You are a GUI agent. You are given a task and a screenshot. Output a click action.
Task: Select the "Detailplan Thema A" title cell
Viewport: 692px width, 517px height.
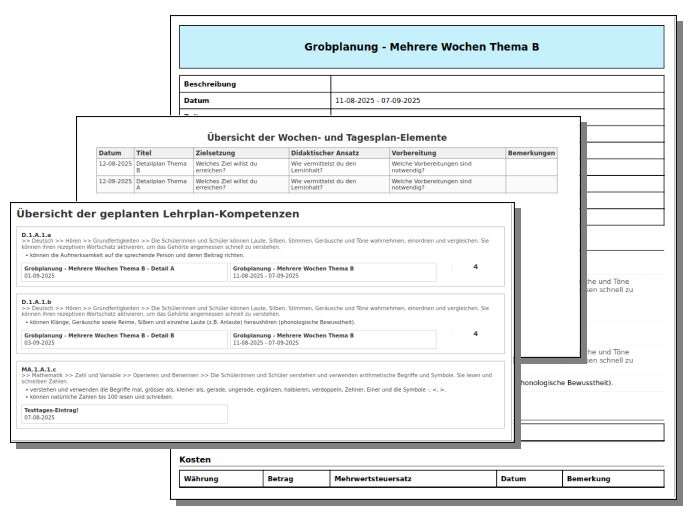coord(164,185)
